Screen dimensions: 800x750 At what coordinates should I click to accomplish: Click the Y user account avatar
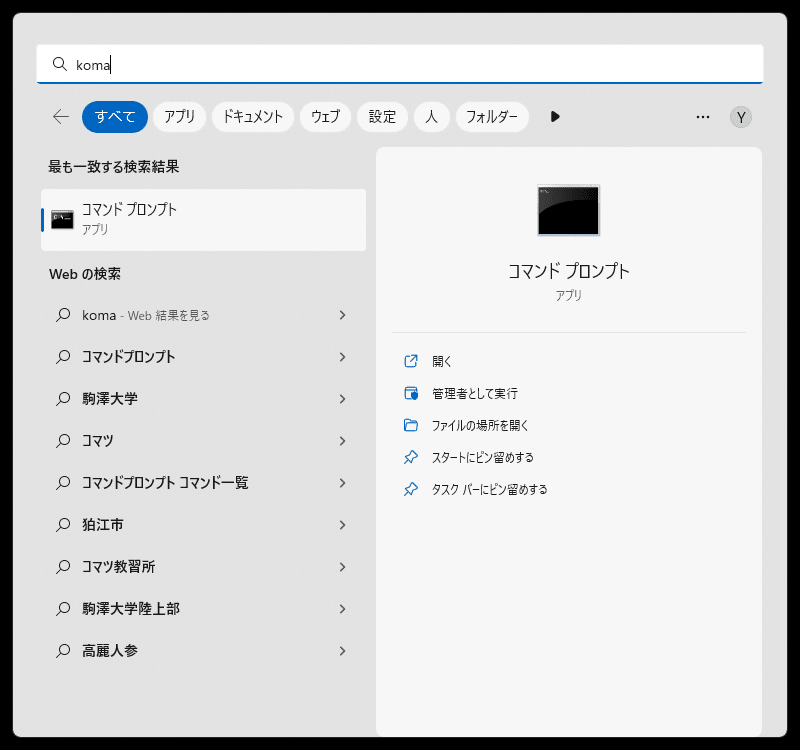click(x=740, y=117)
